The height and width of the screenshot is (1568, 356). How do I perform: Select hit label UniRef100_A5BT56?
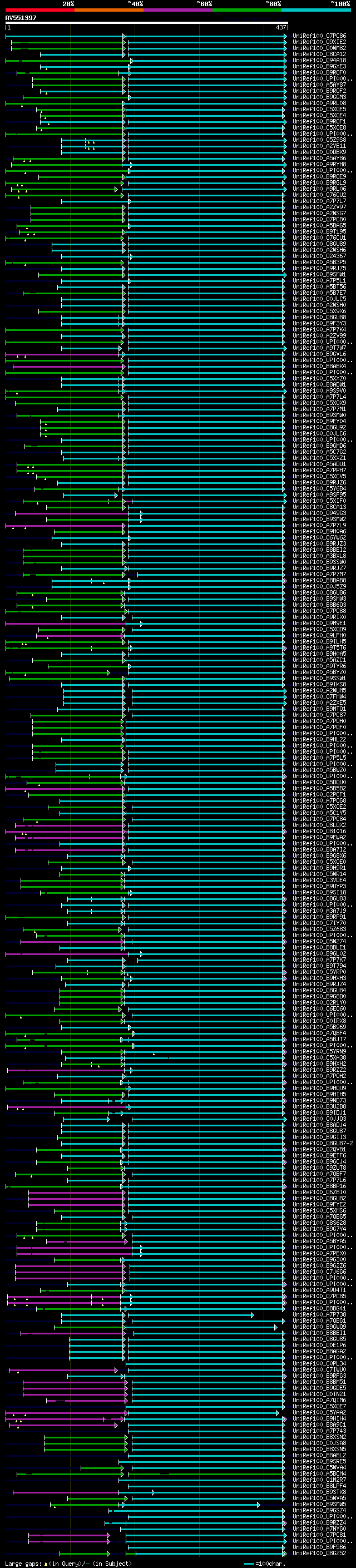pyautogui.click(x=319, y=286)
